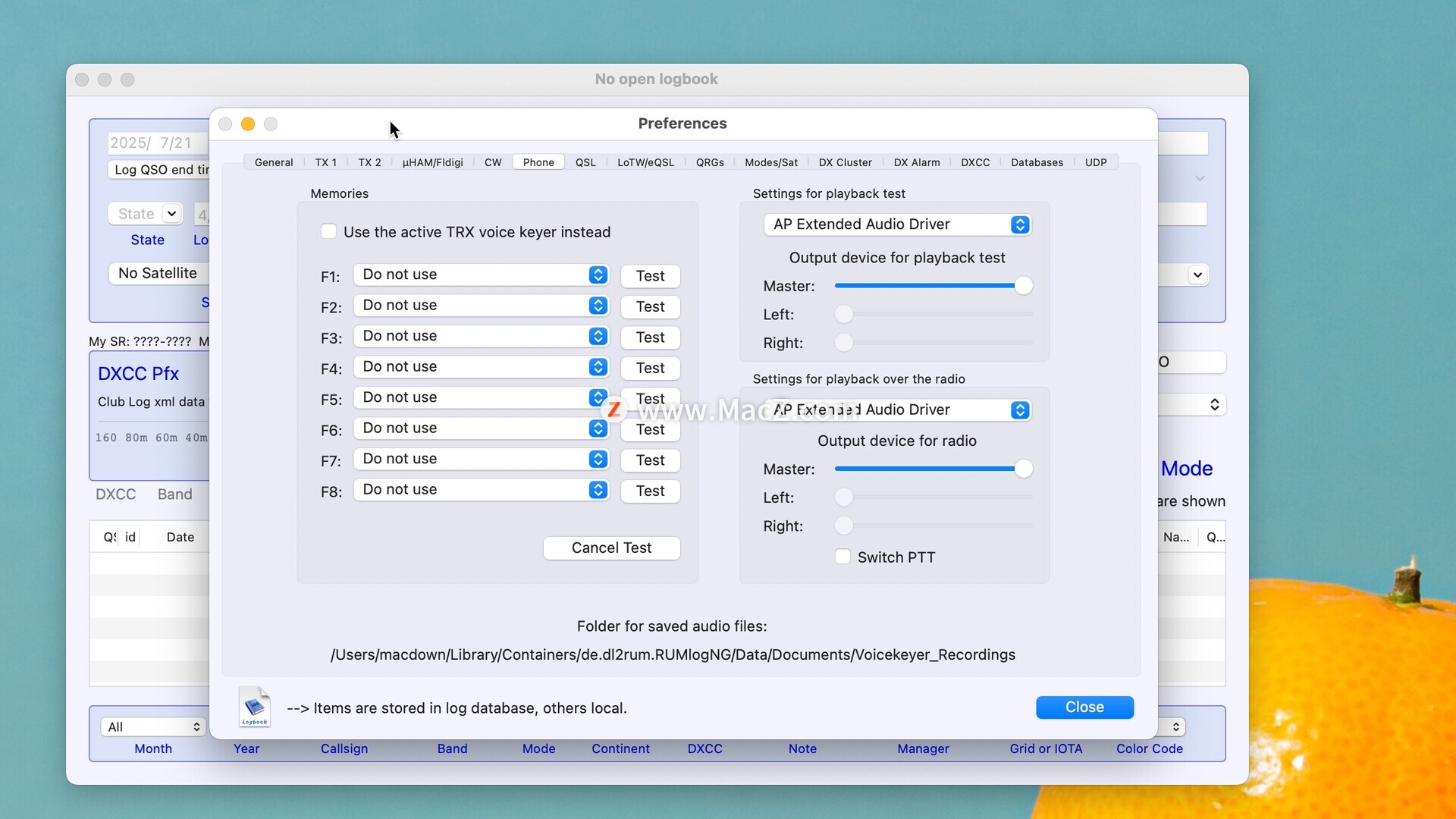Screen dimensions: 1456x819
Task: Click the No Satellite selector
Action: coord(159,273)
